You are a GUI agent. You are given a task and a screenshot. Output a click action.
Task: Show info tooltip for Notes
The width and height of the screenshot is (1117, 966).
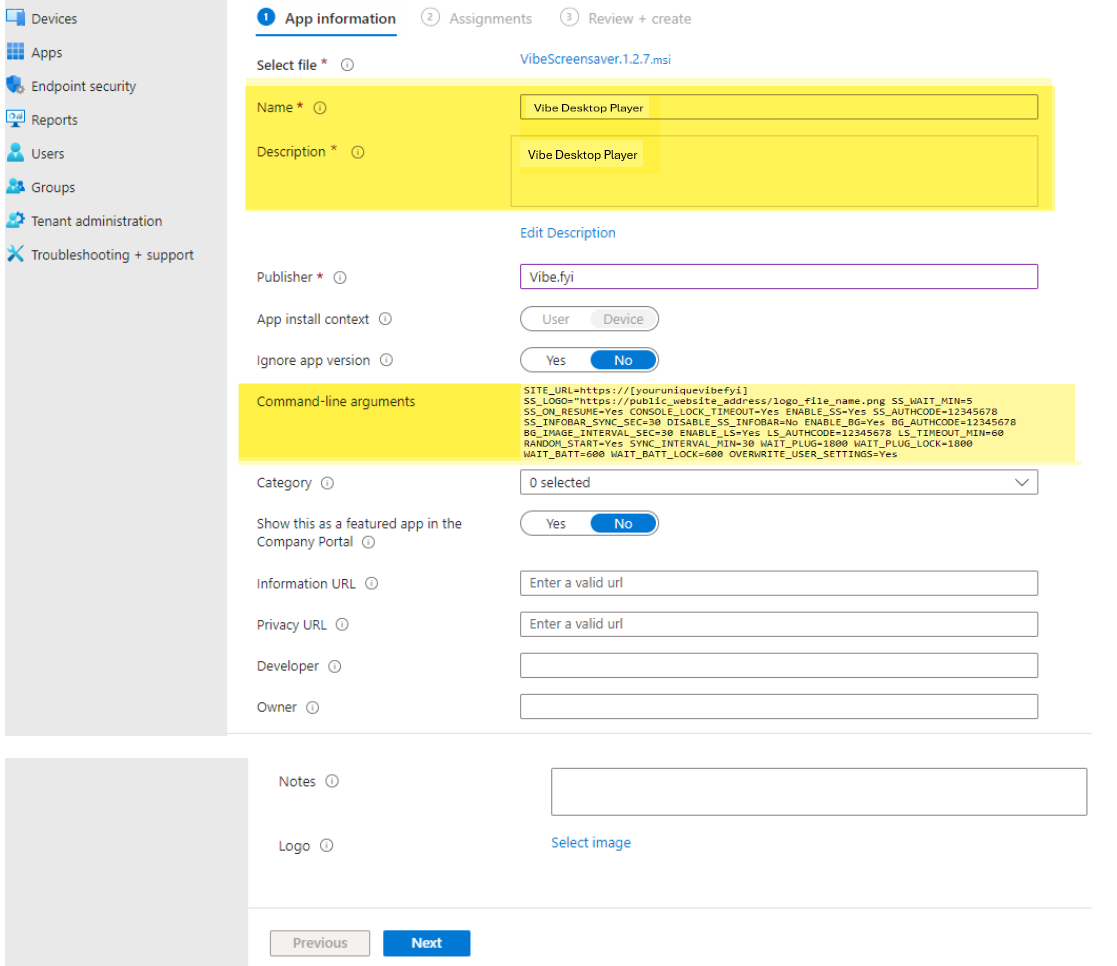click(332, 781)
